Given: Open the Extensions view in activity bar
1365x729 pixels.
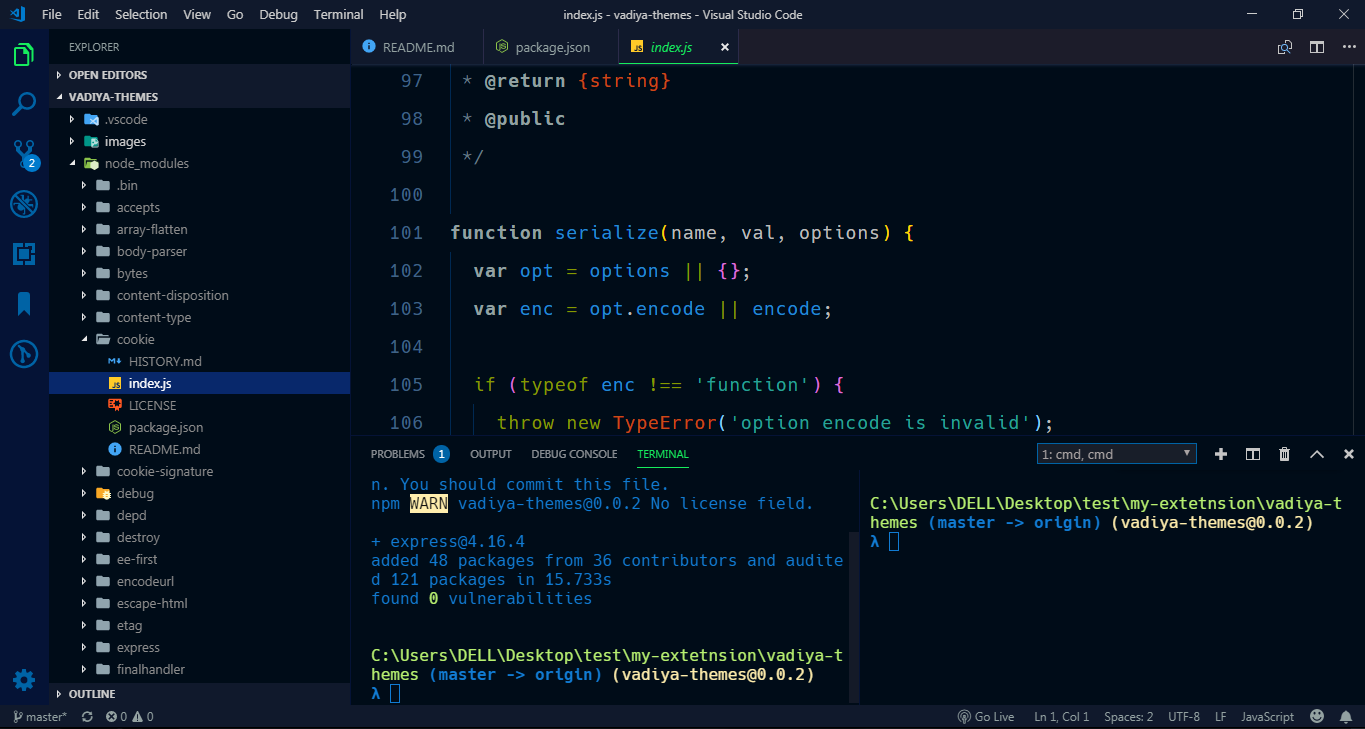Looking at the screenshot, I should point(24,254).
